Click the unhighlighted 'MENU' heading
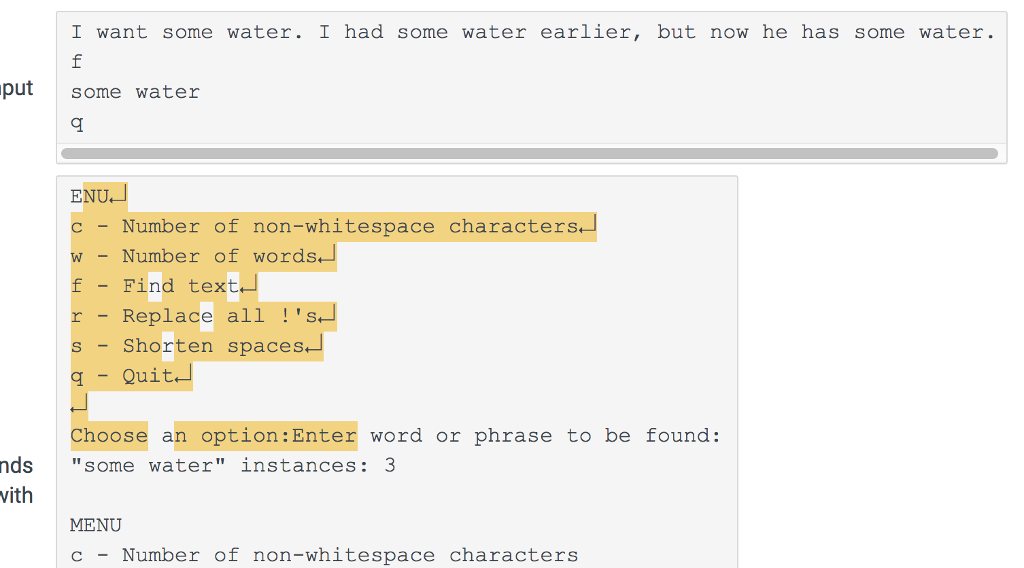This screenshot has height=568, width=1024. coord(96,526)
